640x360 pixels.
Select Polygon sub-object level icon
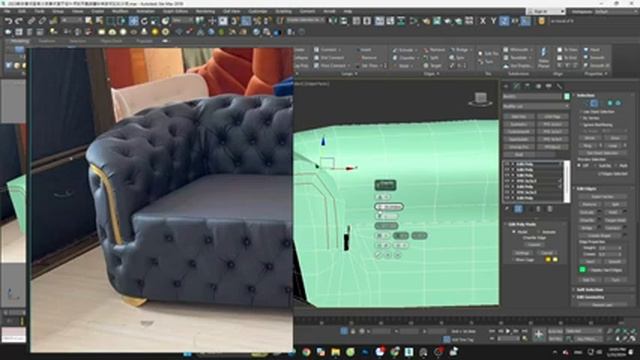(x=610, y=103)
